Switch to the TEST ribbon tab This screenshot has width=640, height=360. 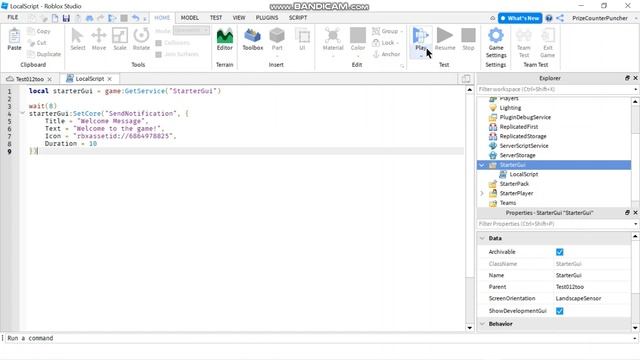pos(216,18)
